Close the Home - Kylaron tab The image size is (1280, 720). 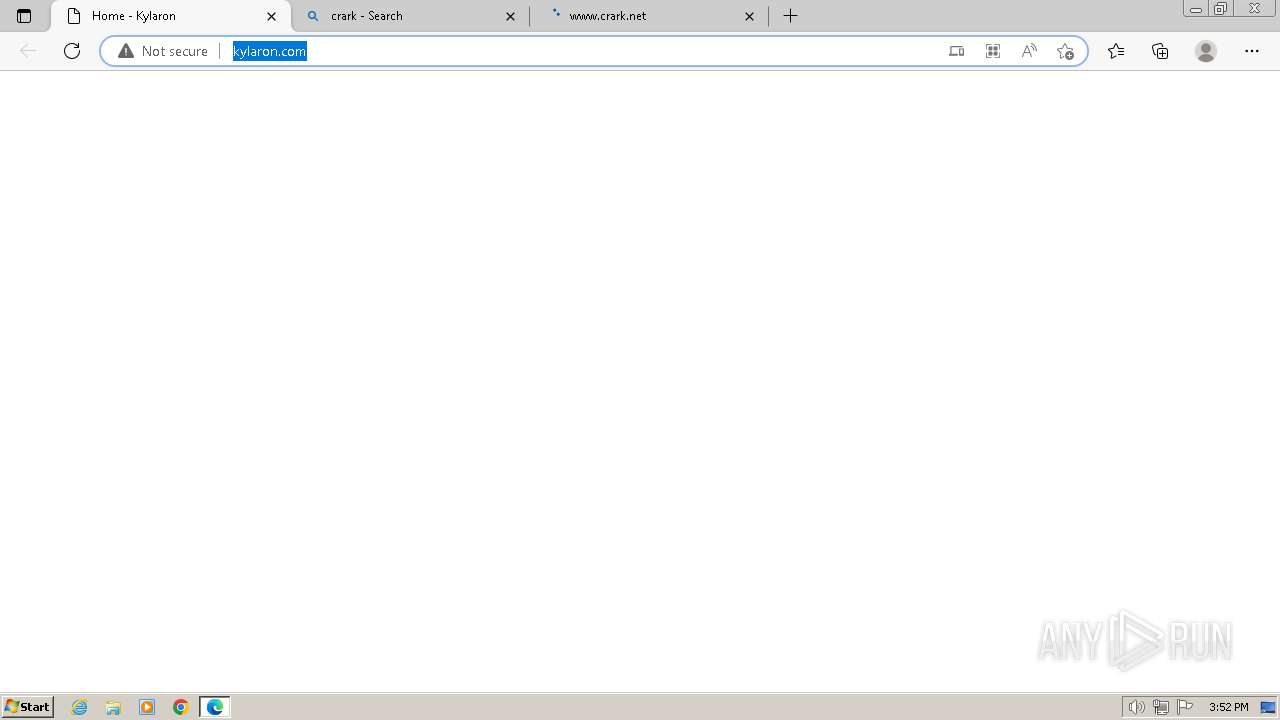[x=271, y=16]
